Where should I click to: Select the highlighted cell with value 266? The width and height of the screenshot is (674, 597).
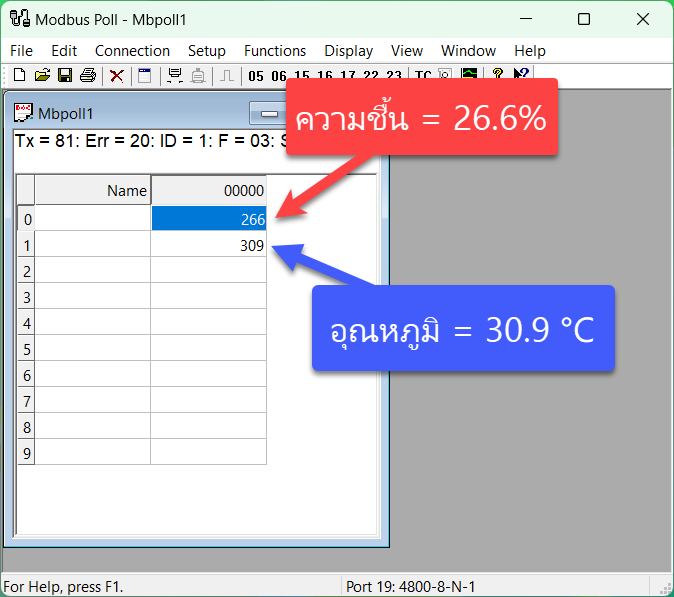click(x=208, y=219)
